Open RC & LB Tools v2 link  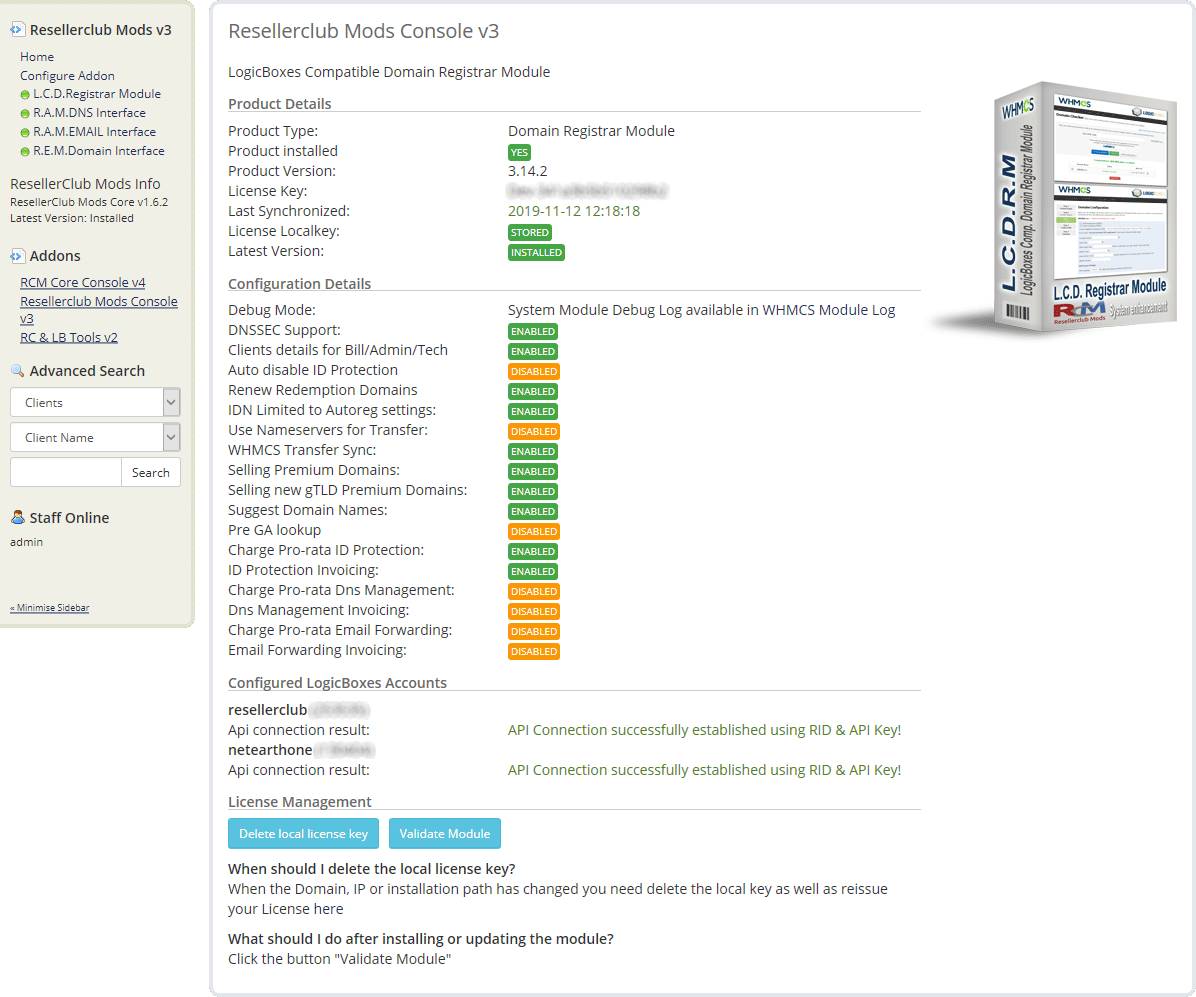coord(69,337)
